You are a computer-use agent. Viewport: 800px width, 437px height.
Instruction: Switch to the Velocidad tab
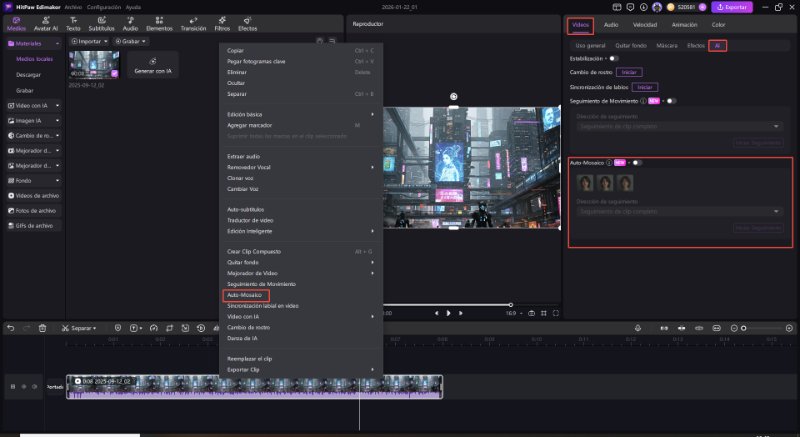(645, 23)
